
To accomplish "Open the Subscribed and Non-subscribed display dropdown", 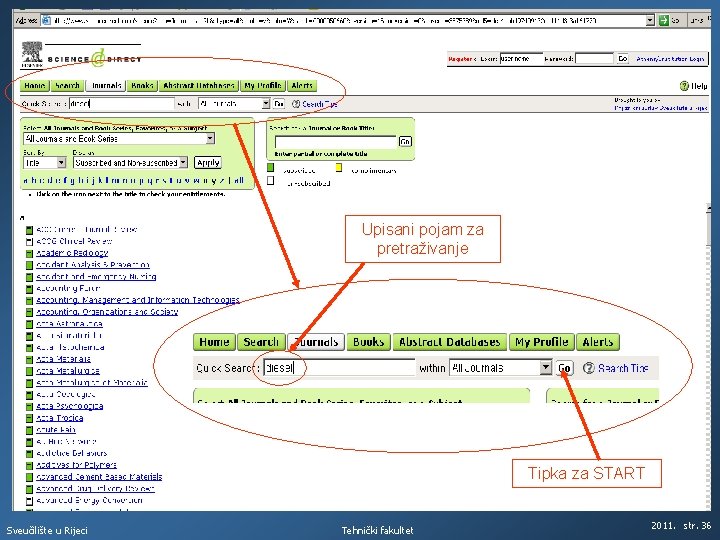I will 183,163.
